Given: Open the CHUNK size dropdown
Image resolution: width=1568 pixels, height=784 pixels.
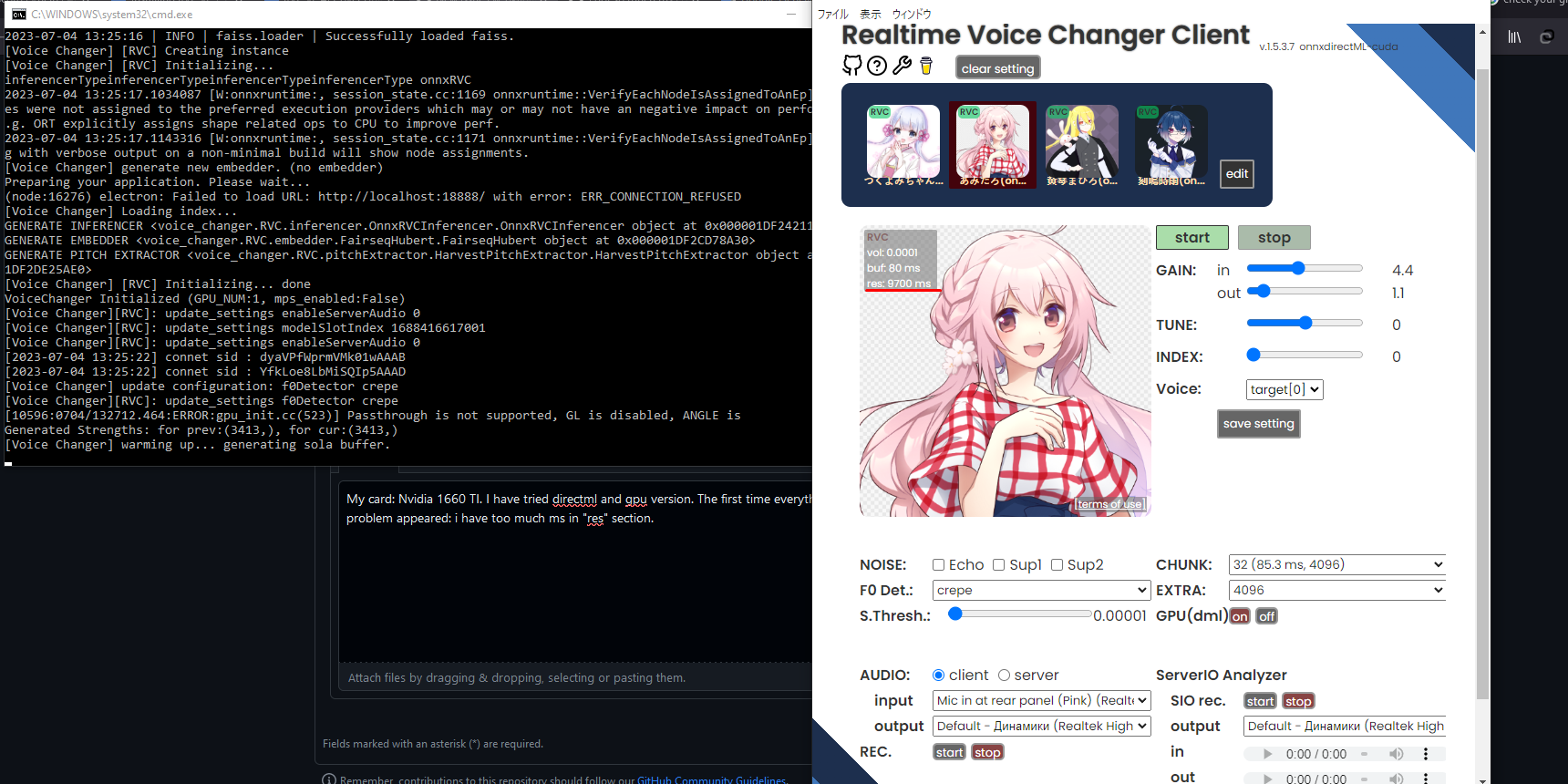Looking at the screenshot, I should point(1337,564).
